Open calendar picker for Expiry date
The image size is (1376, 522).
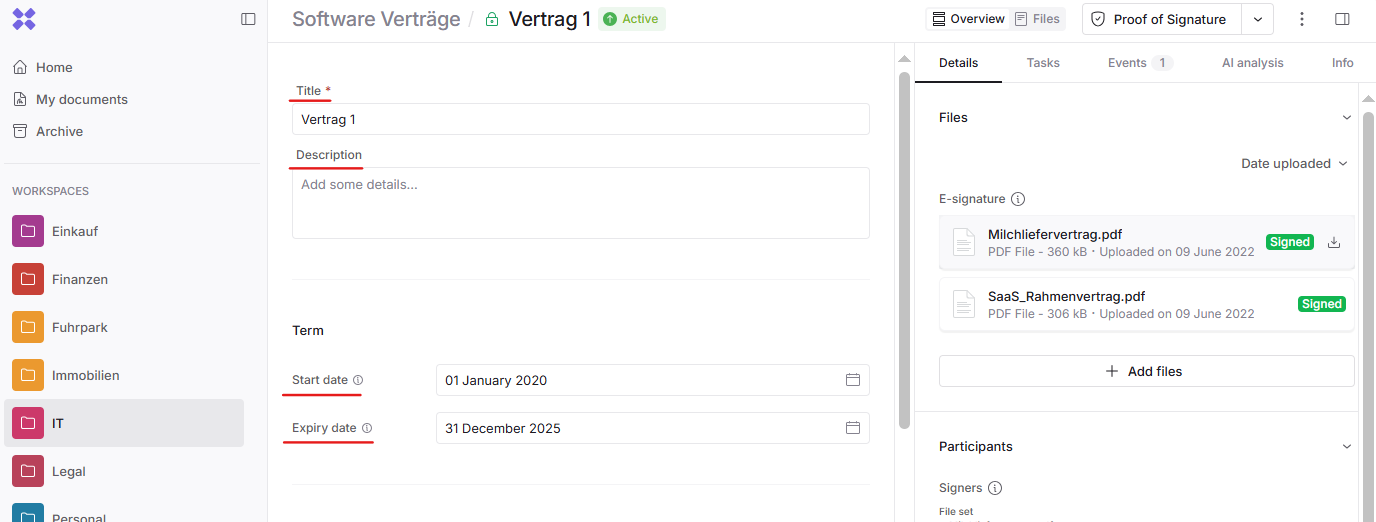coord(853,428)
